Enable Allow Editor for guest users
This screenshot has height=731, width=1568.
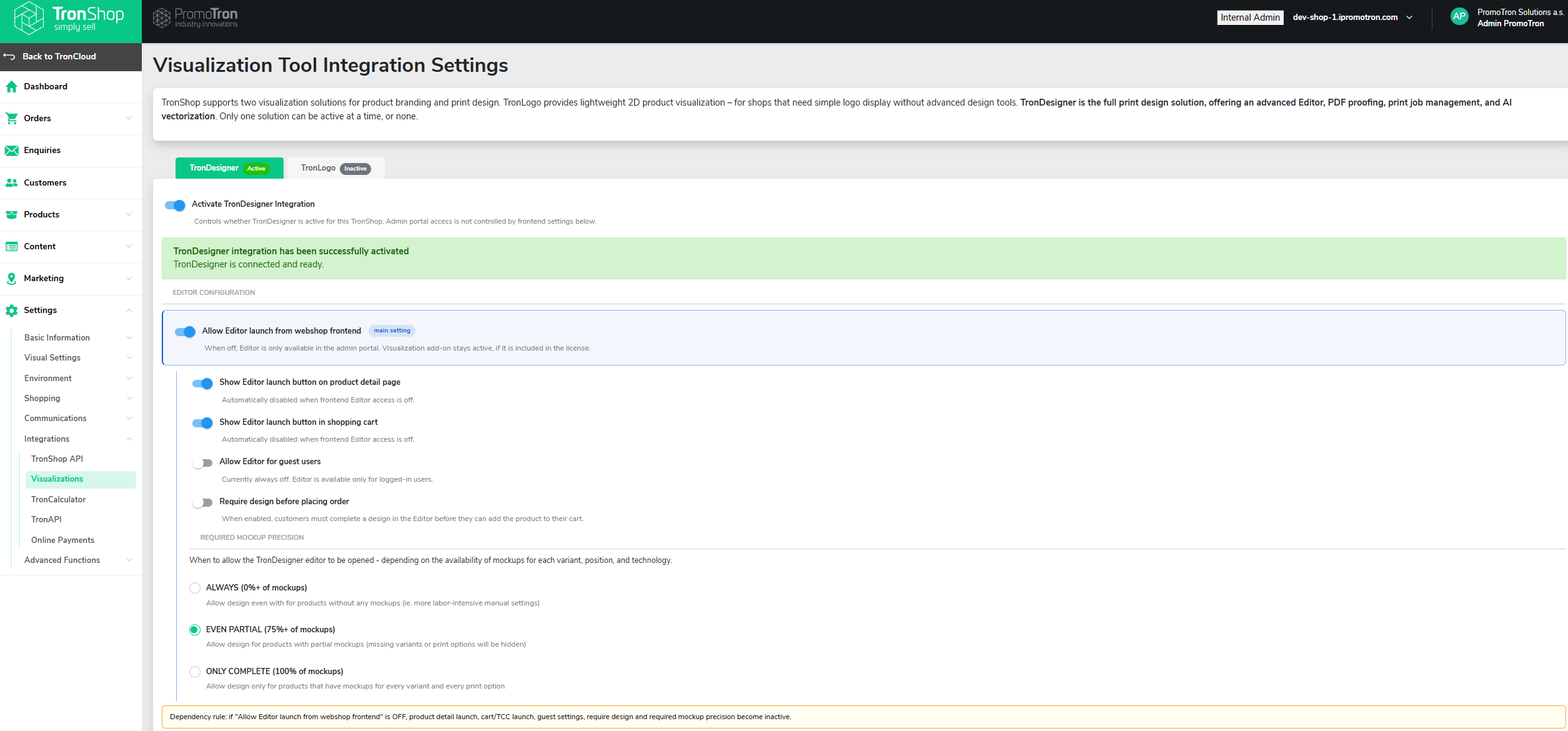pos(202,463)
